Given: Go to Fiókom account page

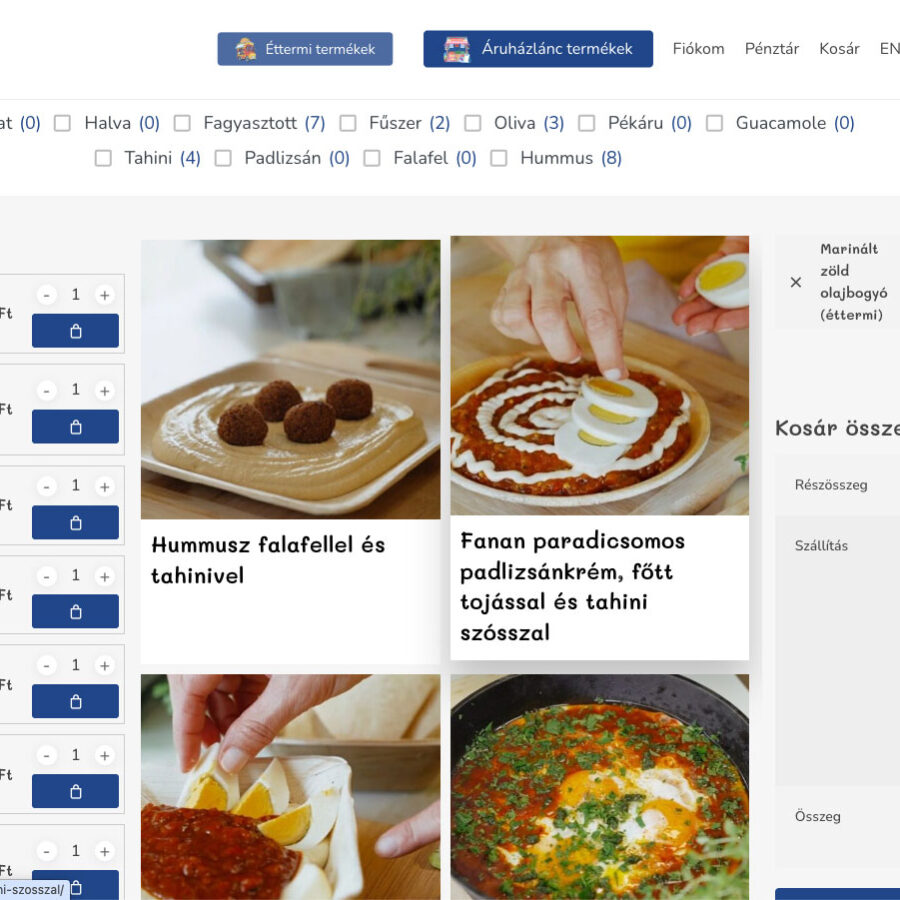Looking at the screenshot, I should [698, 49].
